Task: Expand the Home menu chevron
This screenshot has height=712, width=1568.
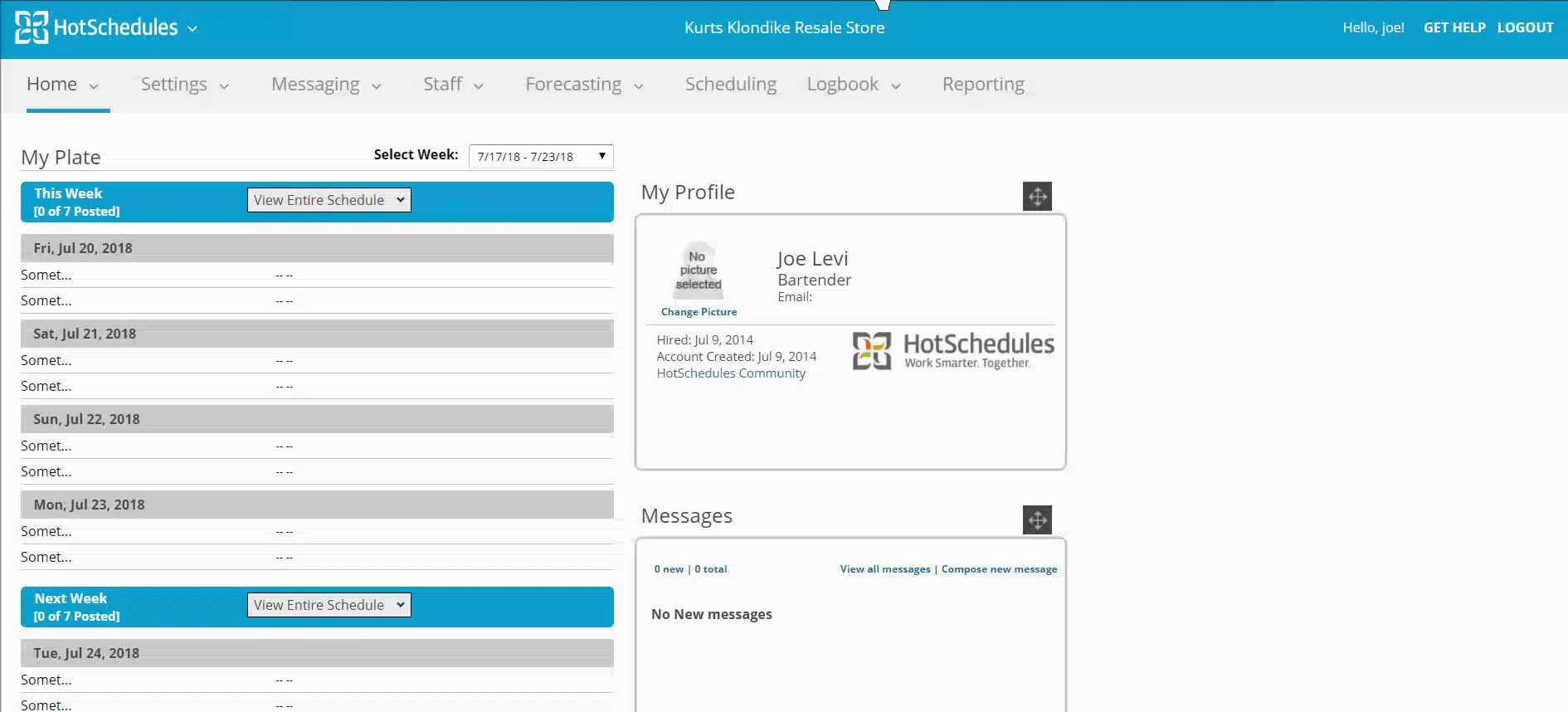Action: (x=94, y=86)
